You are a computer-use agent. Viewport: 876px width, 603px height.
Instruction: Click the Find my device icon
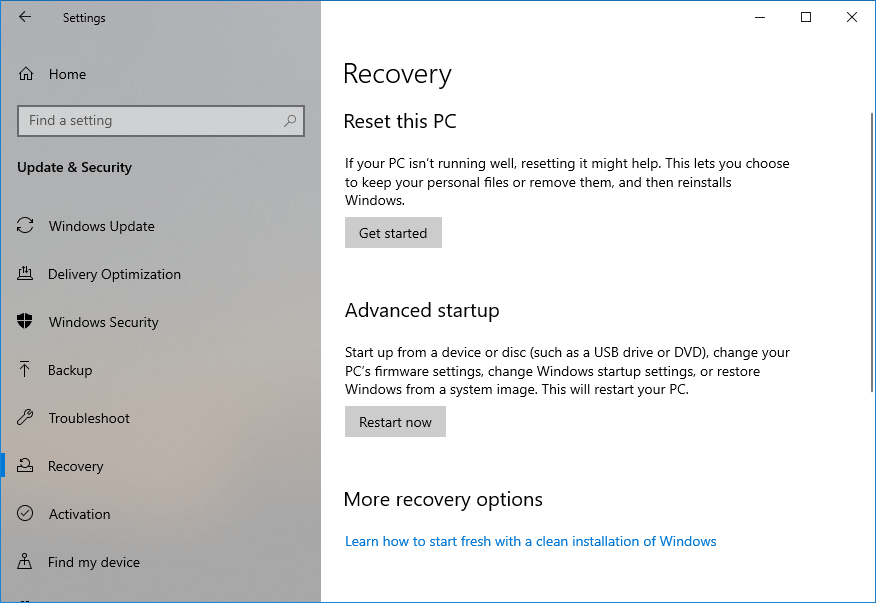pyautogui.click(x=25, y=561)
